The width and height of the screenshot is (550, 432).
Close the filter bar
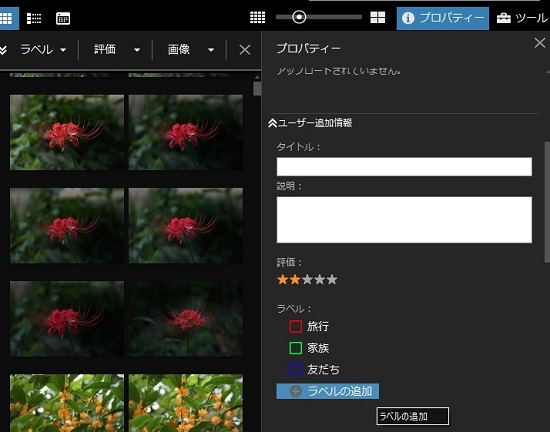tap(244, 50)
